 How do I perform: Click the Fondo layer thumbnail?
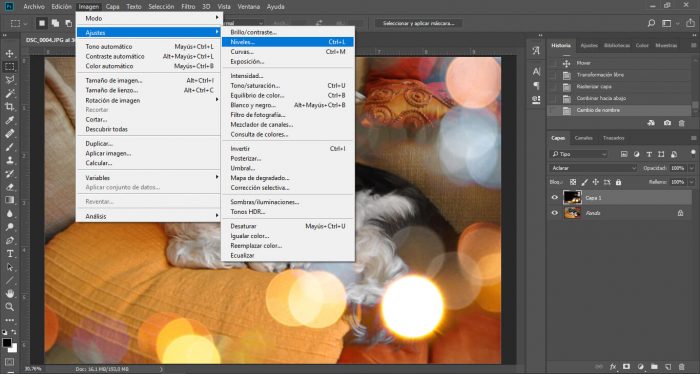pos(572,213)
